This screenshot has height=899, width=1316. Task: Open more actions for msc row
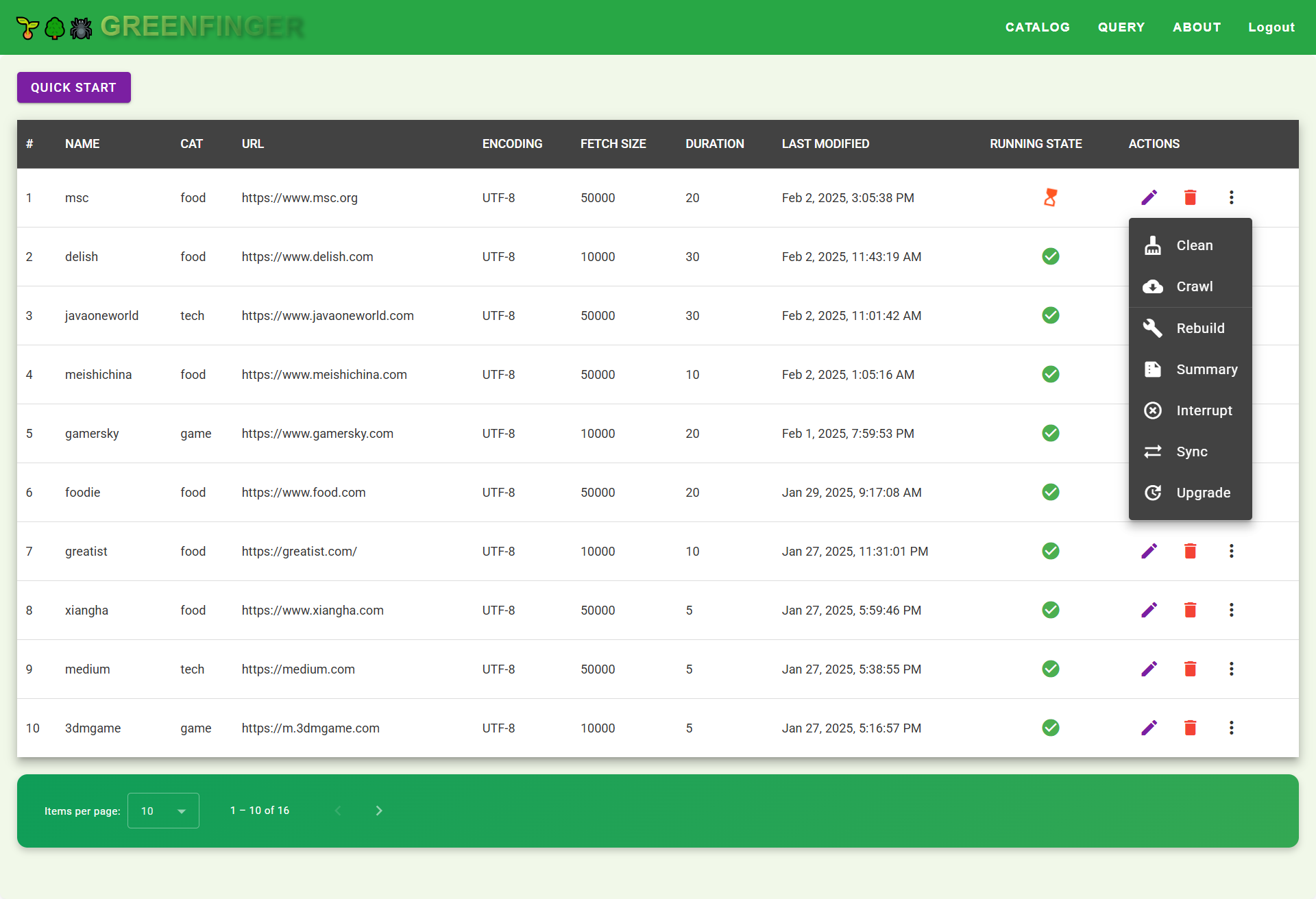(1232, 197)
